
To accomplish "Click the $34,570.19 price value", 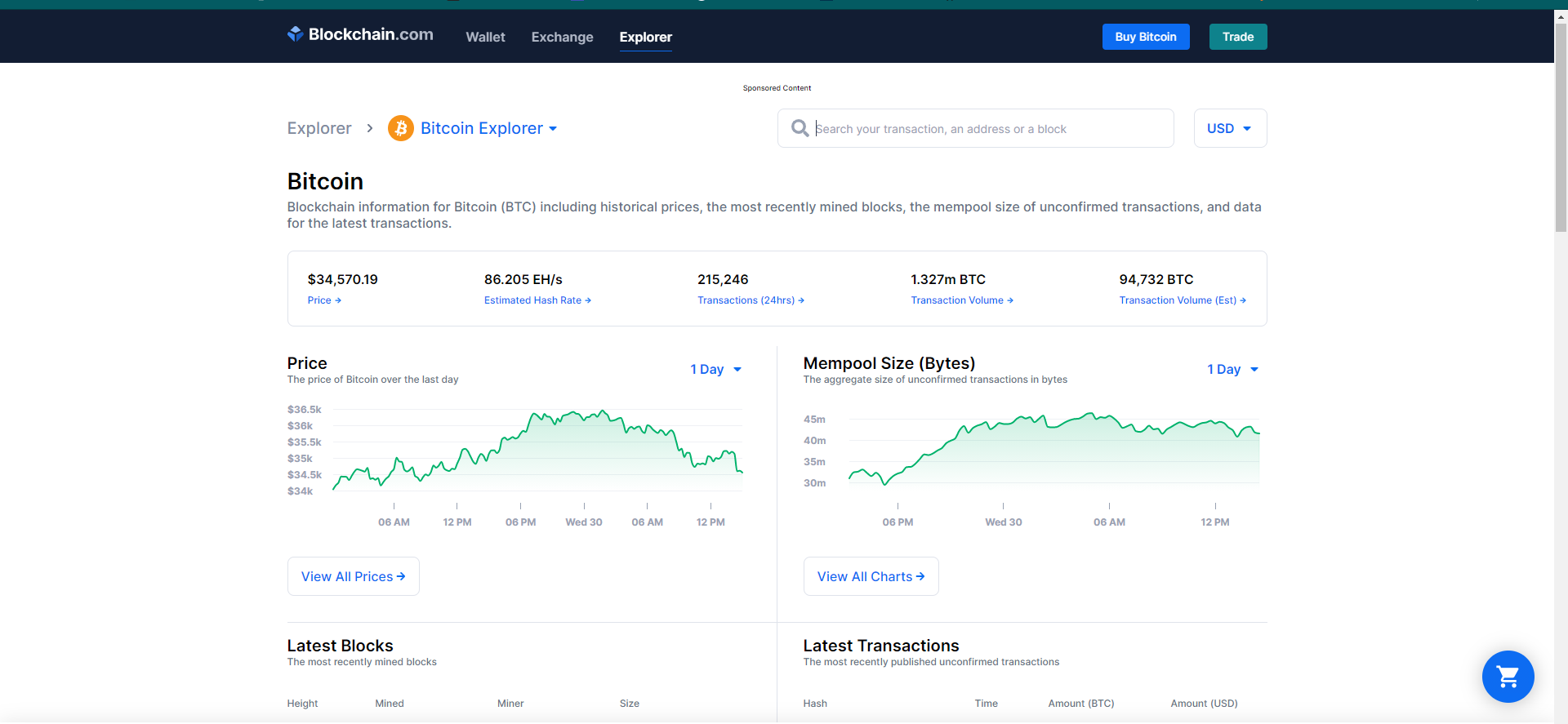I will pyautogui.click(x=342, y=279).
